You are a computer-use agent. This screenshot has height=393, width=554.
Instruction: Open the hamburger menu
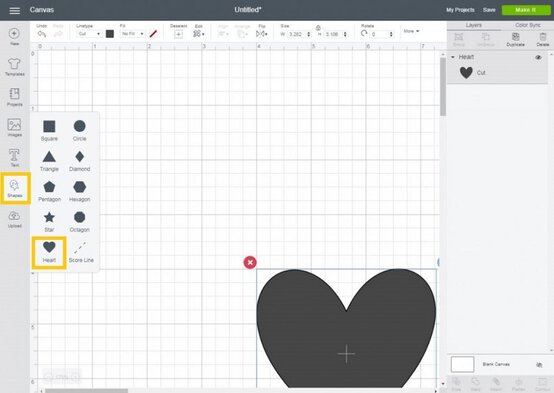14,10
